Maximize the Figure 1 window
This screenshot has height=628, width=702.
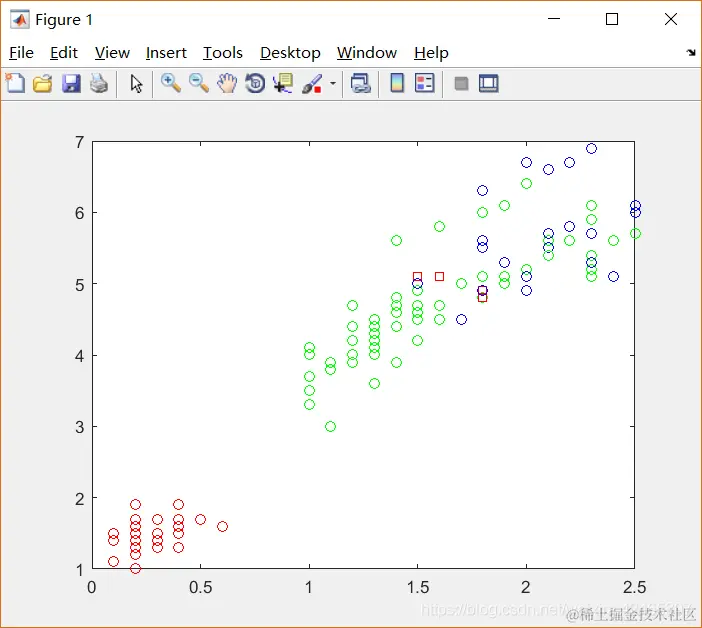click(612, 19)
